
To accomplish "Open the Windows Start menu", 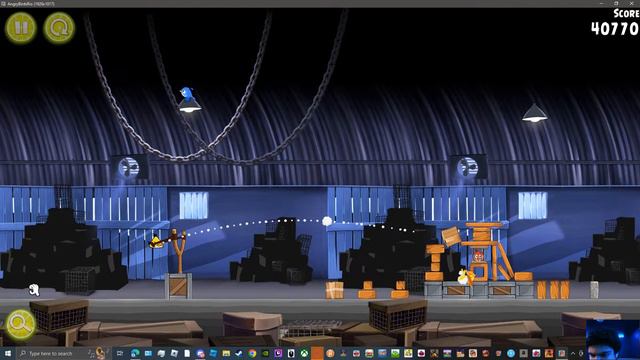I will pyautogui.click(x=8, y=353).
